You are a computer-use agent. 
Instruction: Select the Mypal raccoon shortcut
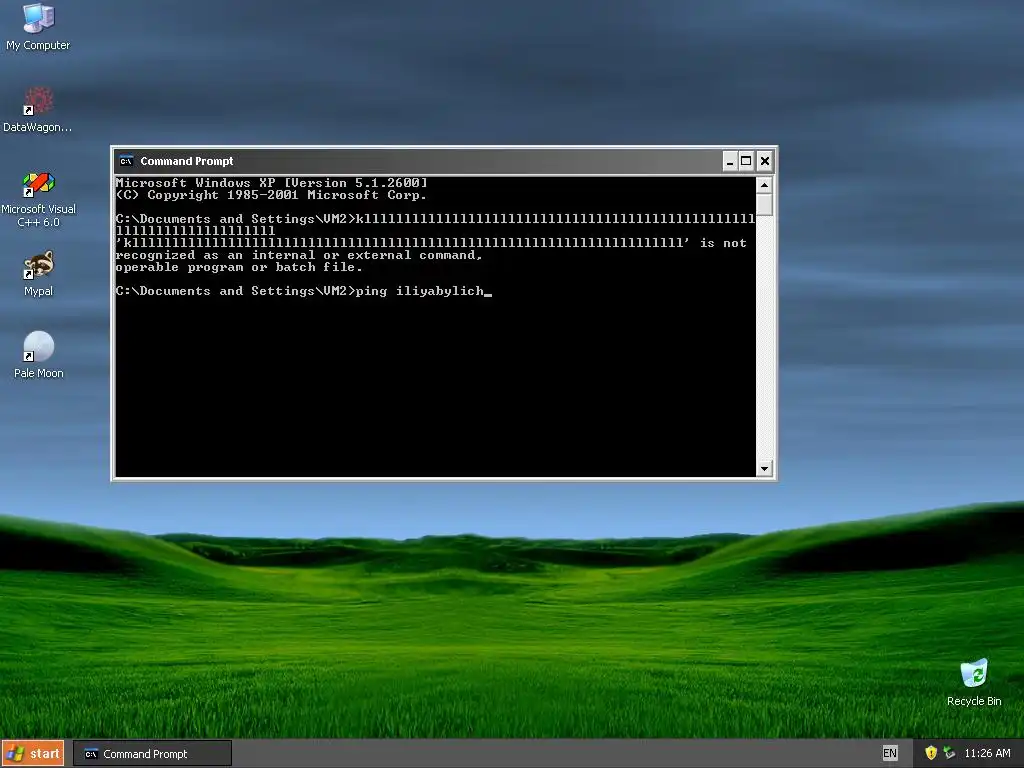pos(38,274)
